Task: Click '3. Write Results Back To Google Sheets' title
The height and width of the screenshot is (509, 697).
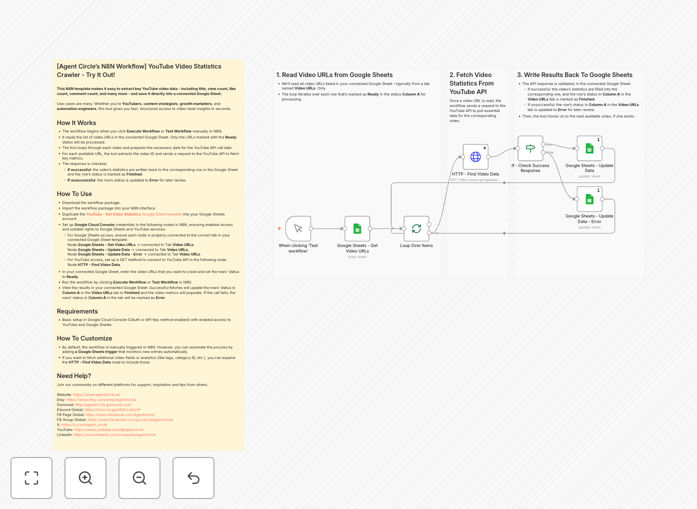Action: (x=574, y=75)
